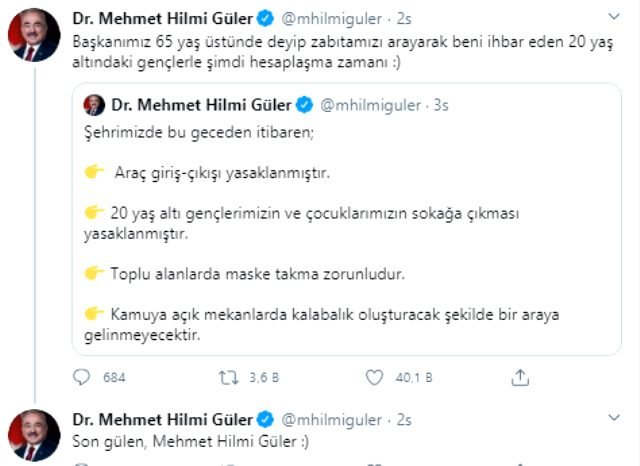The image size is (640, 466).
Task: Like the tweet with 40,1 B hearts
Action: pyautogui.click(x=374, y=378)
